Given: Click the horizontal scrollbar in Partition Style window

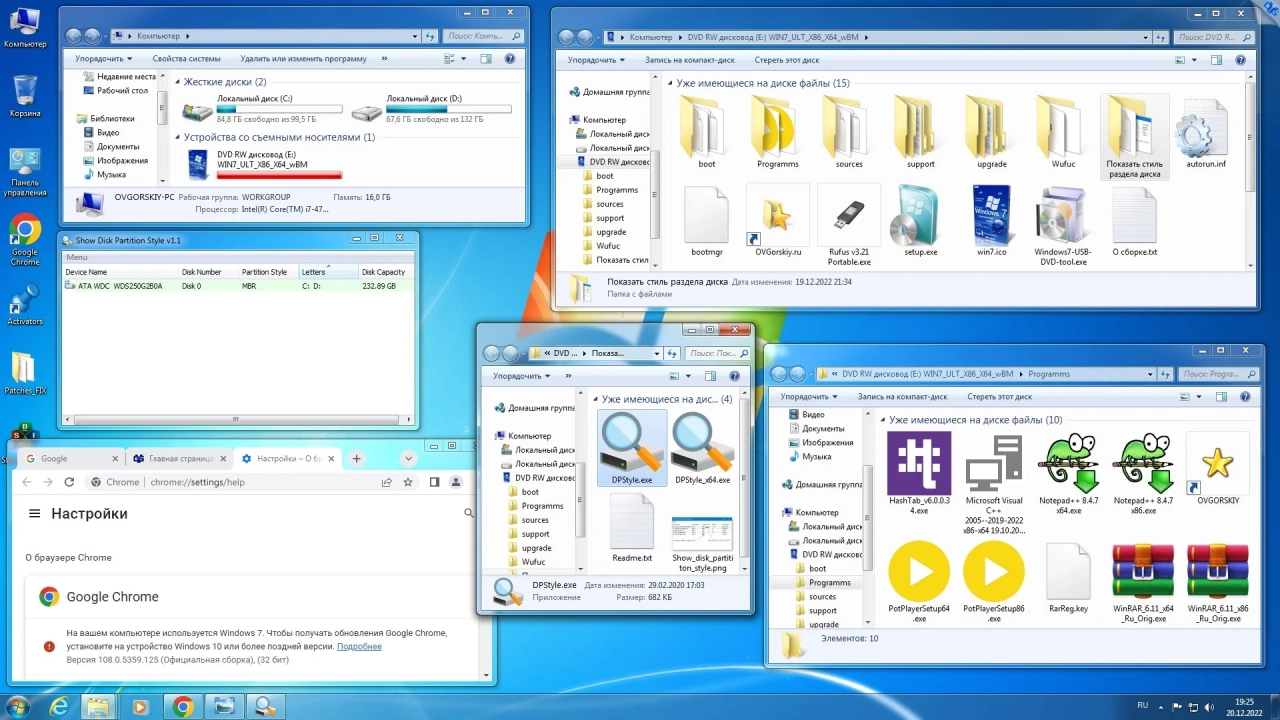Looking at the screenshot, I should point(237,419).
